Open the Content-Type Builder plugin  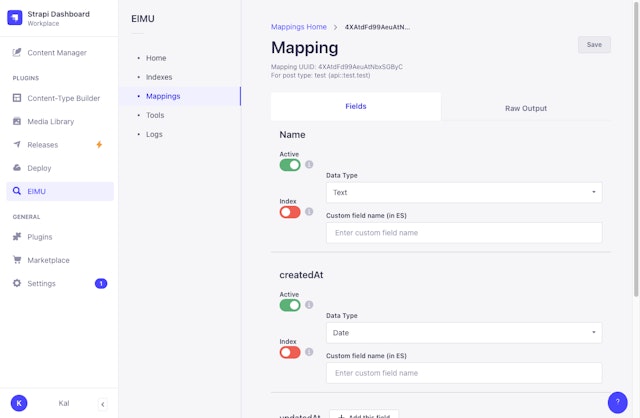coord(62,98)
